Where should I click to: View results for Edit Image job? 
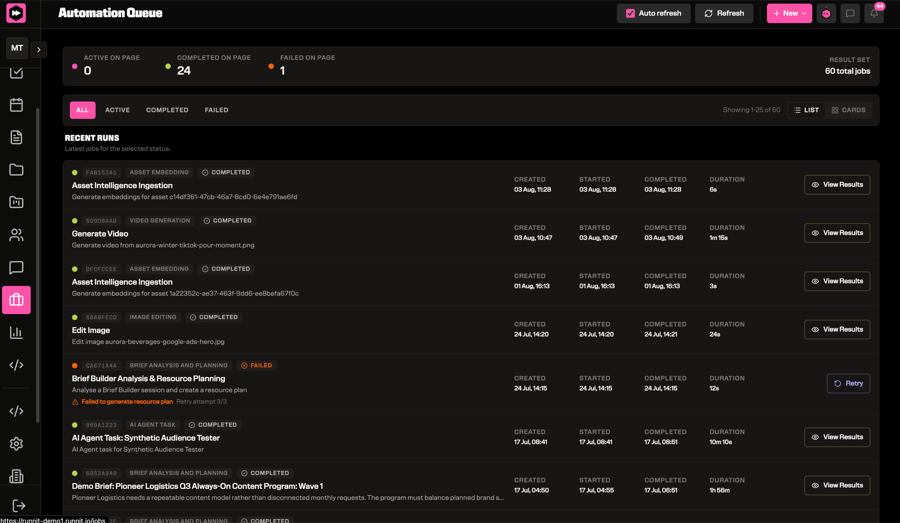coord(837,329)
